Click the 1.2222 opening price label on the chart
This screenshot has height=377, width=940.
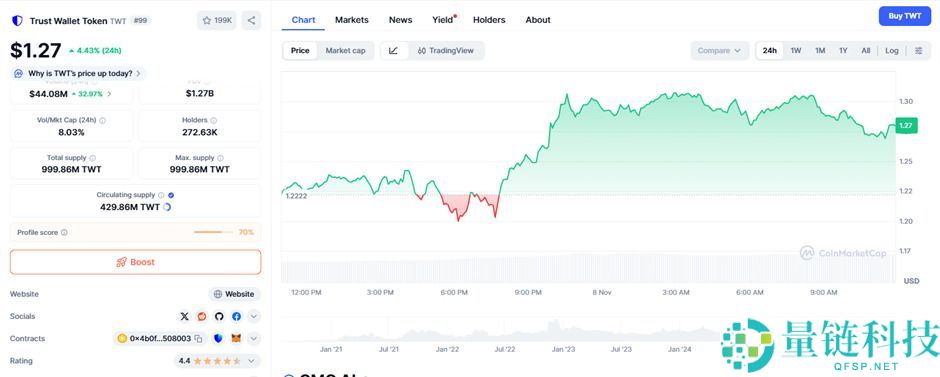[x=296, y=196]
